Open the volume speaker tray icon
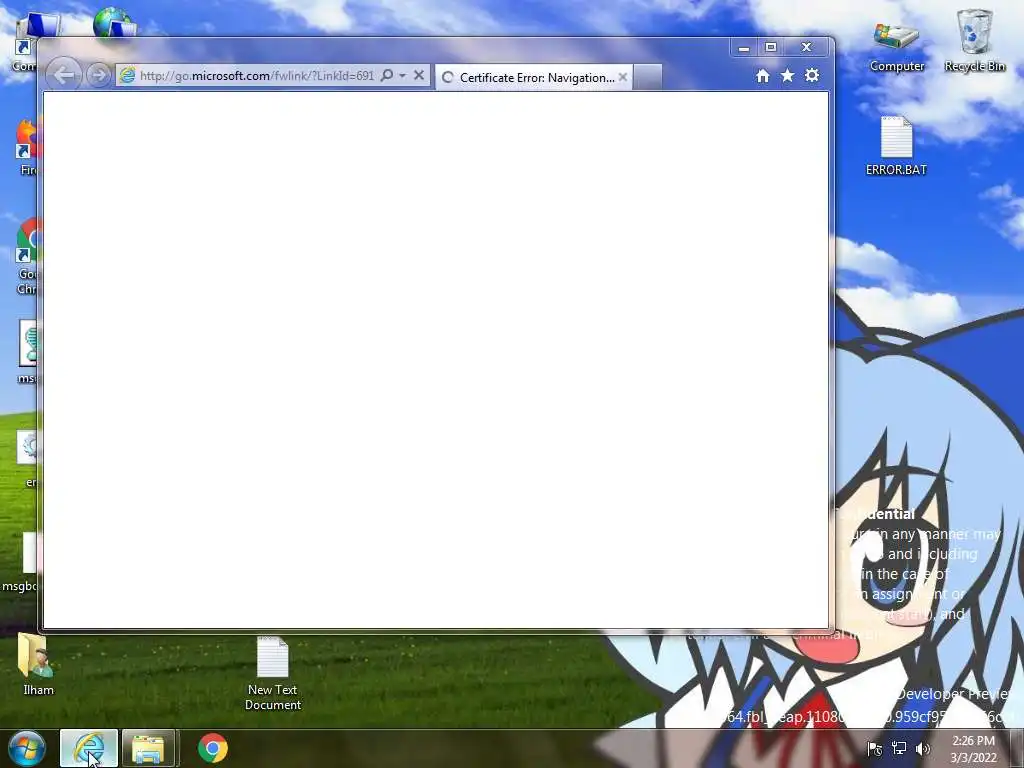1024x768 pixels. pos(923,749)
